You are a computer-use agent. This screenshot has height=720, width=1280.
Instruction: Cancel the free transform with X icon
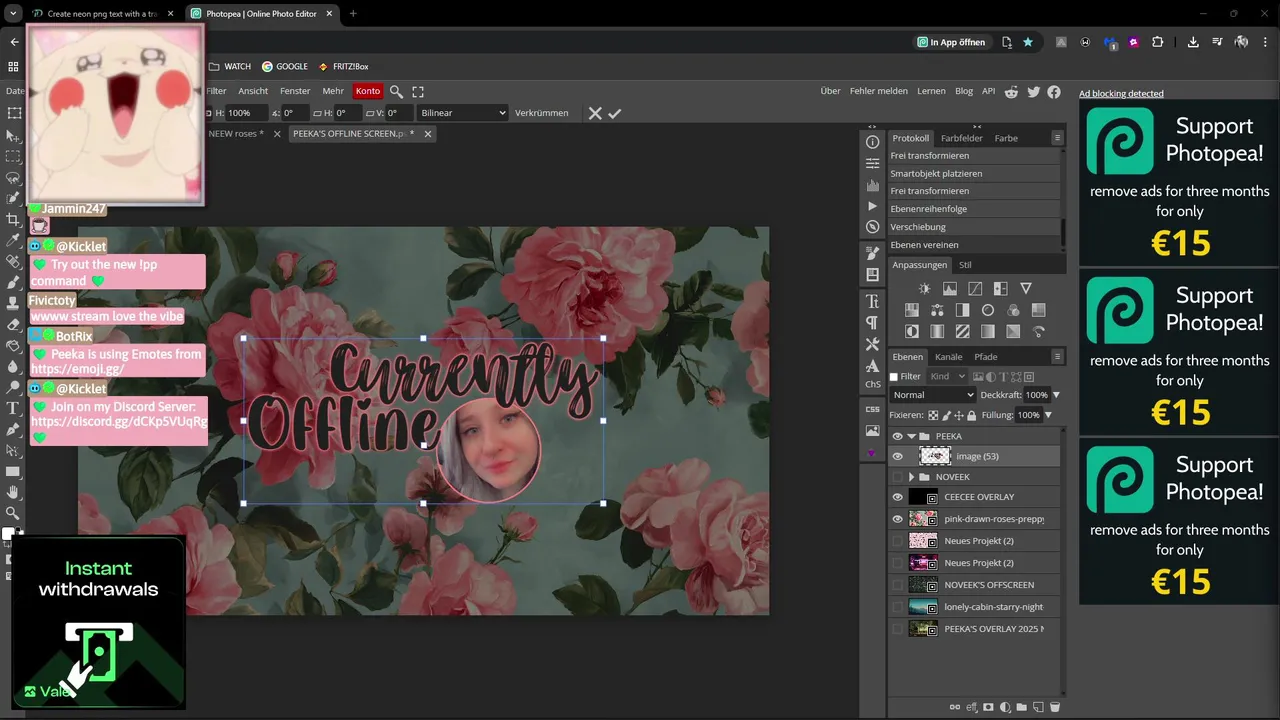pos(595,113)
